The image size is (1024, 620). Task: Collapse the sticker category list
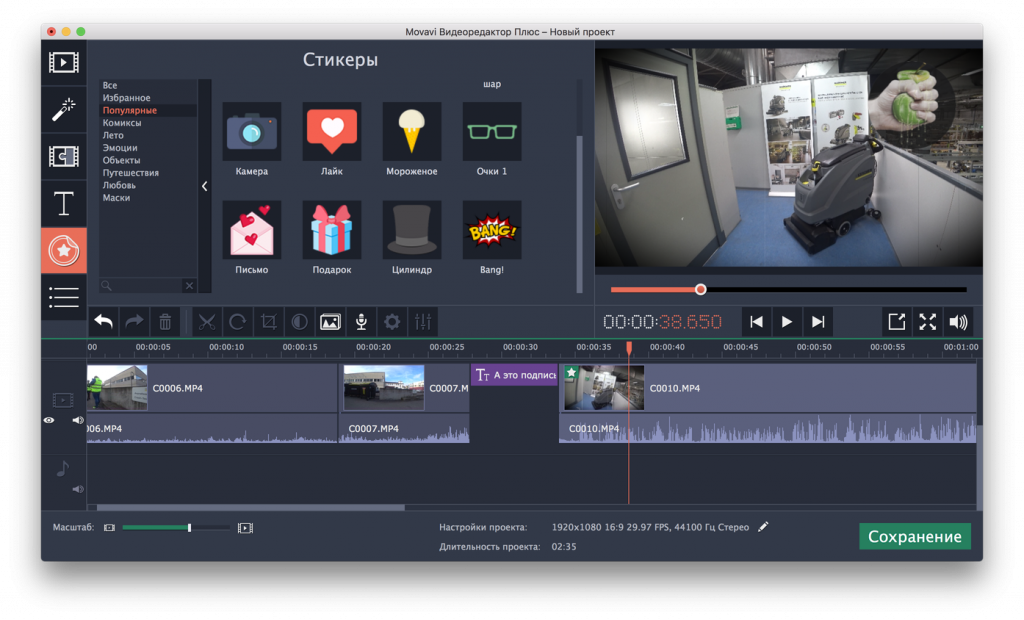point(204,186)
